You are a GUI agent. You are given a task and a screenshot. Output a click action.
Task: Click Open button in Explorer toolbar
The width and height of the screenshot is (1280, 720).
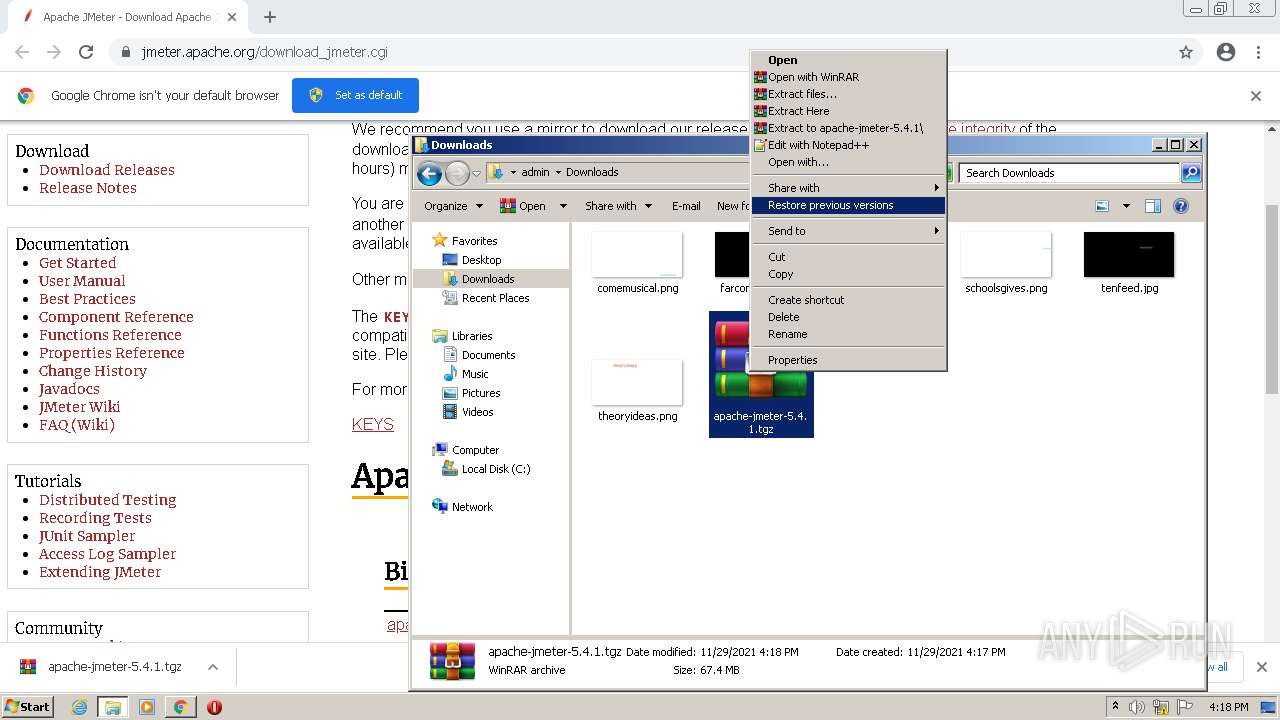pyautogui.click(x=525, y=206)
